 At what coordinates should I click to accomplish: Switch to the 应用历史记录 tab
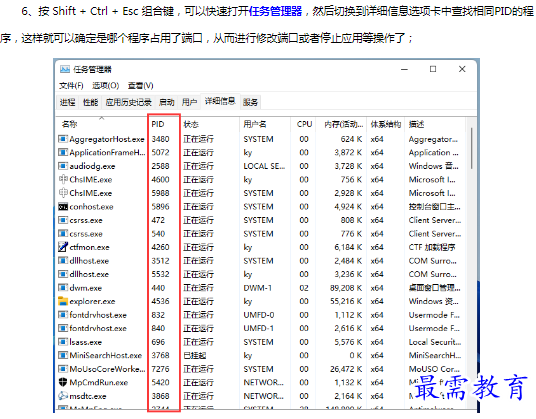[129, 102]
